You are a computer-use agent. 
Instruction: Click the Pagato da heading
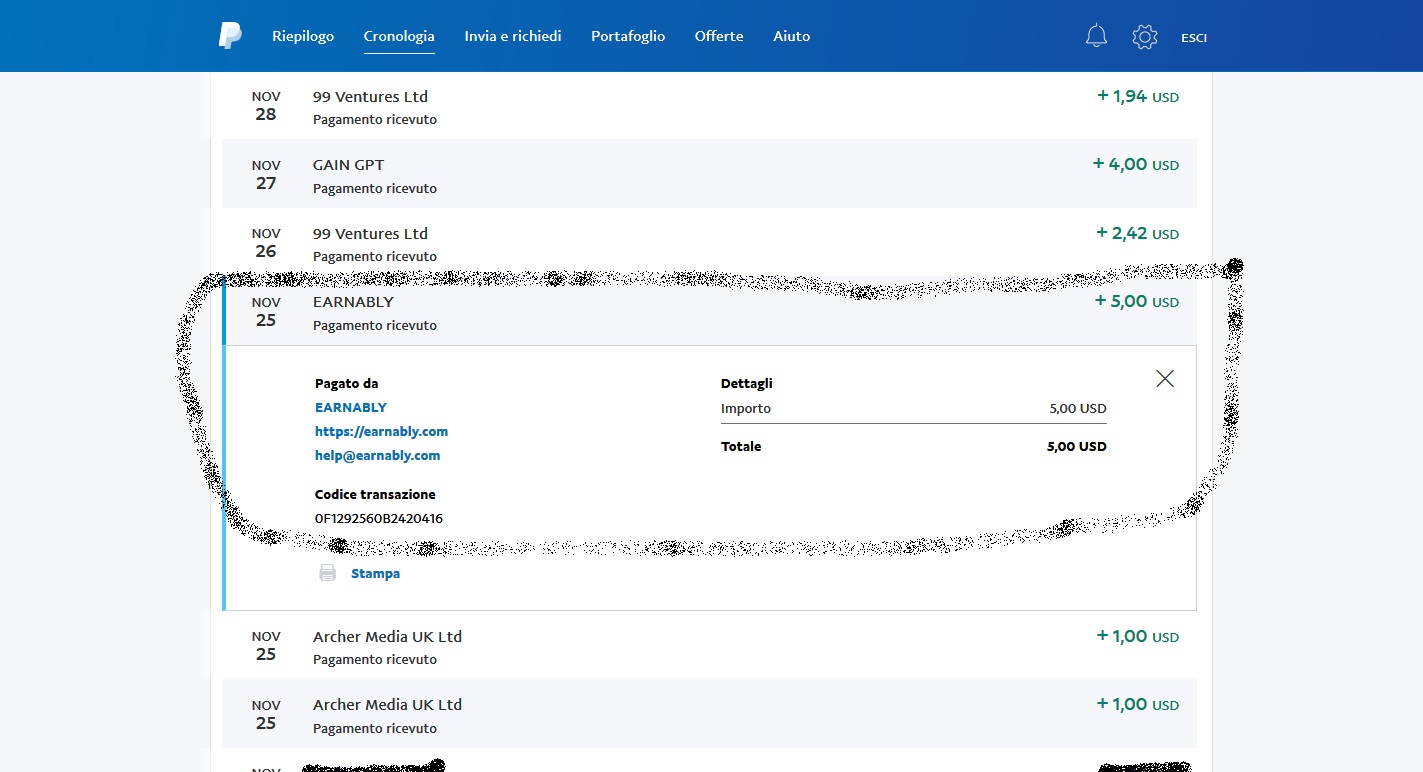coord(347,383)
